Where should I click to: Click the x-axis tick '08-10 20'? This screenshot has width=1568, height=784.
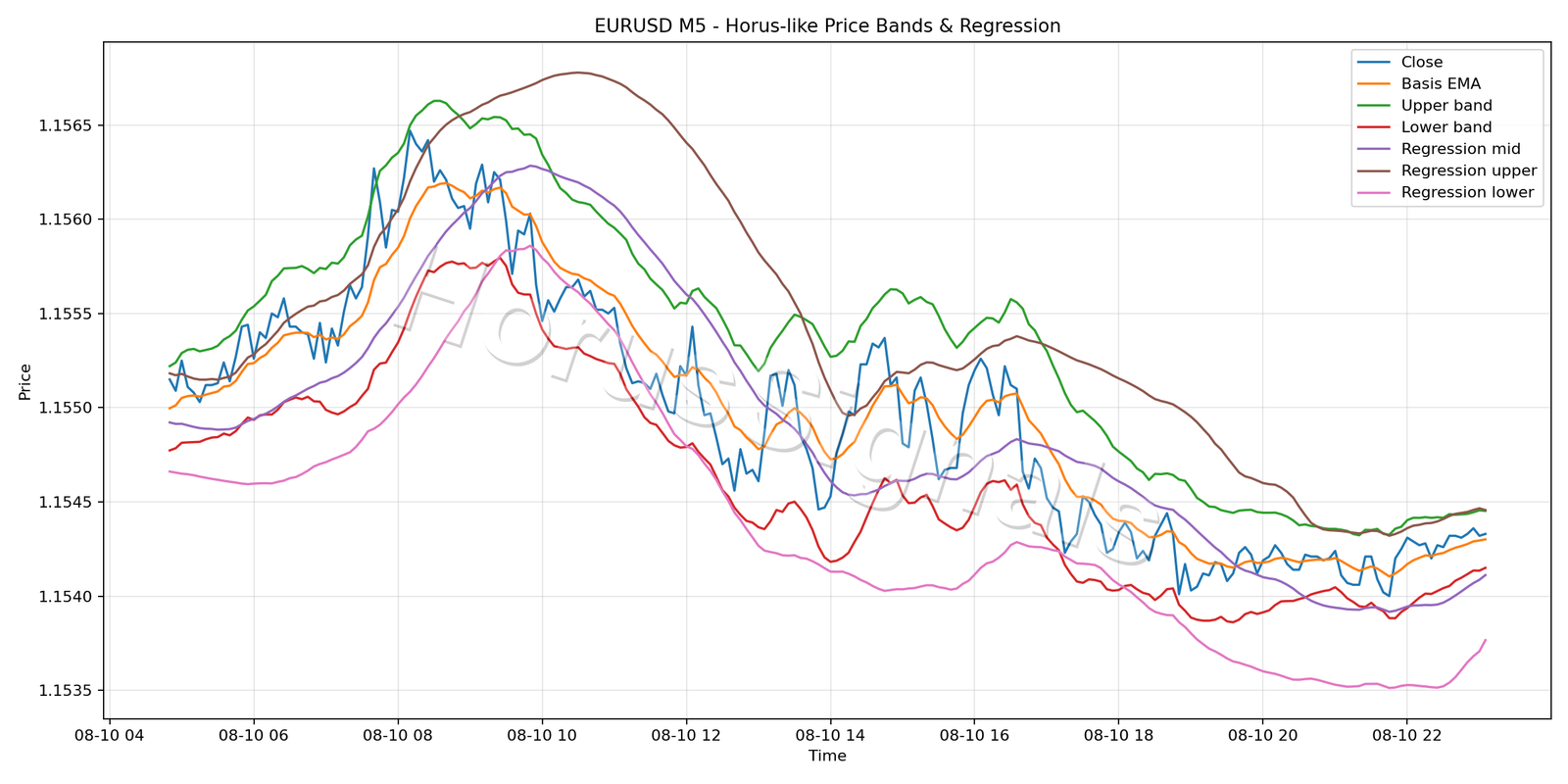point(1262,735)
